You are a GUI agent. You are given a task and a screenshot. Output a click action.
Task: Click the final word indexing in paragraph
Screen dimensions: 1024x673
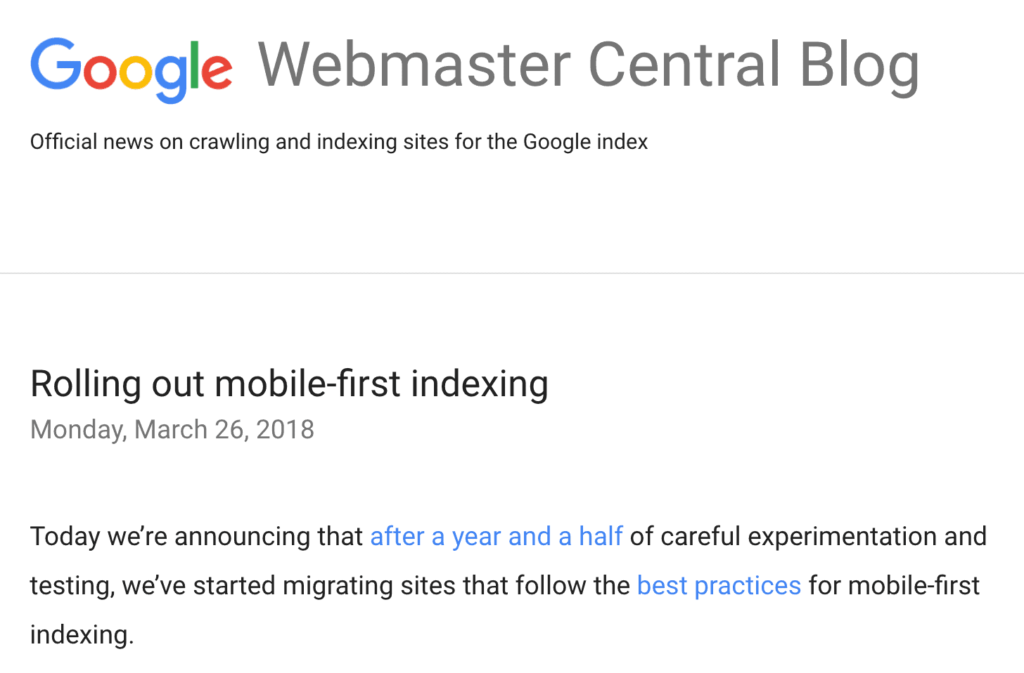80,635
